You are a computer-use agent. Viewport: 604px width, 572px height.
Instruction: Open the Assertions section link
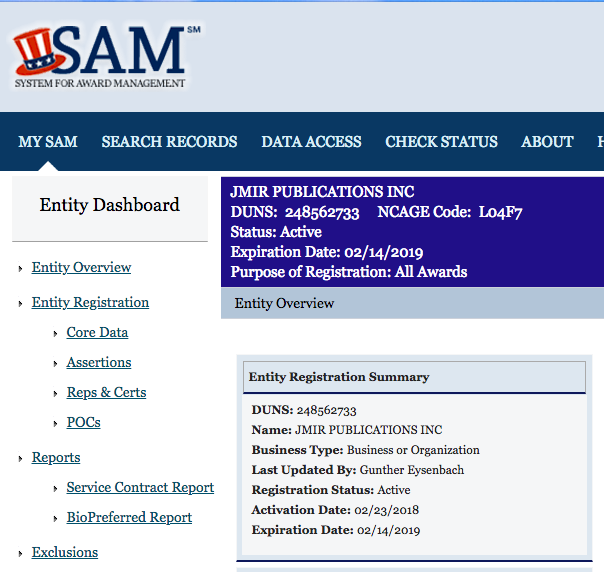click(99, 363)
